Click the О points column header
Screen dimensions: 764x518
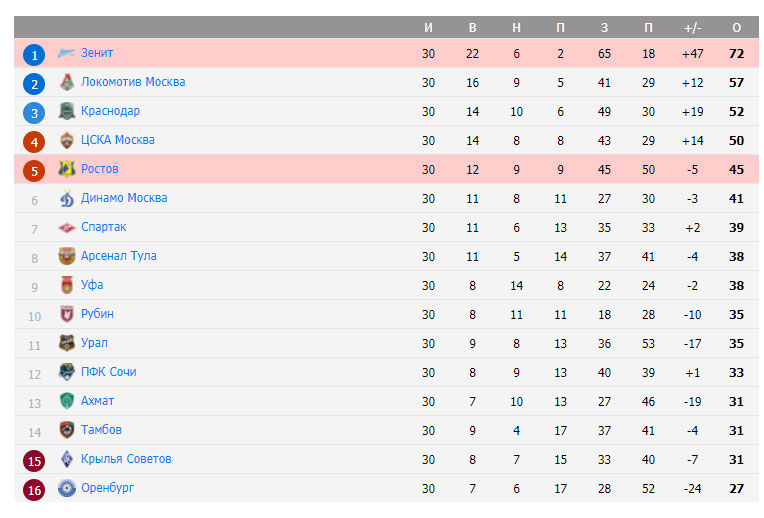click(736, 28)
